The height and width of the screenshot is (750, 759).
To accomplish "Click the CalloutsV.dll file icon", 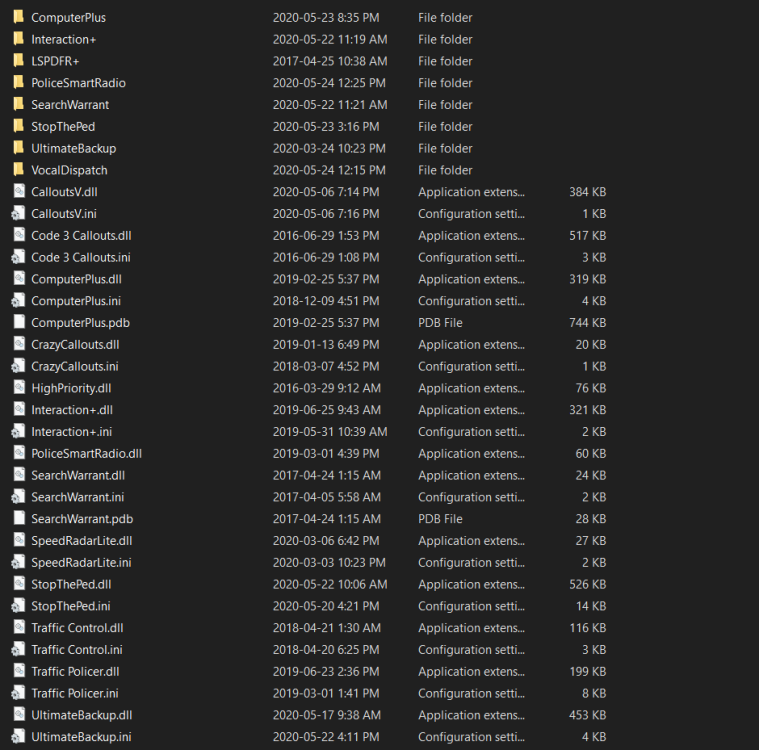I will 19,192.
